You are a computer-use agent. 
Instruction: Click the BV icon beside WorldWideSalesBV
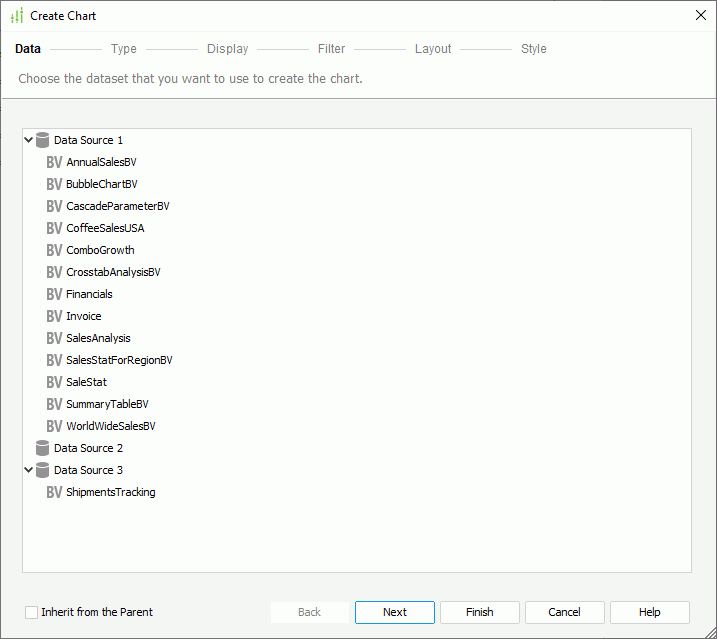click(54, 426)
